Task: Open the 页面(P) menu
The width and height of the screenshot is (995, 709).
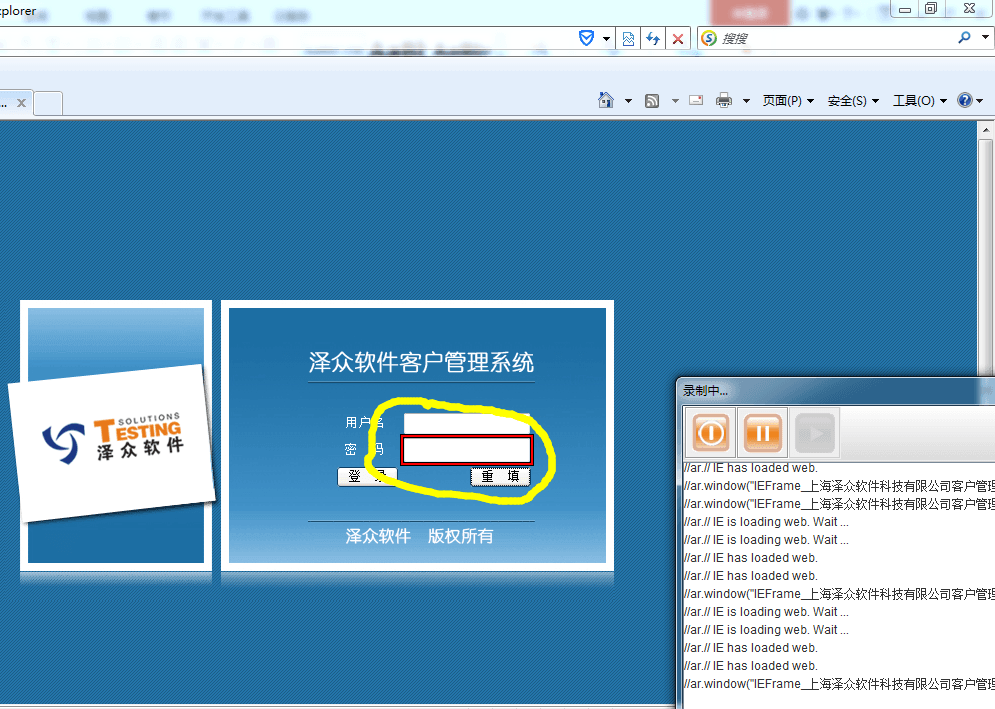Action: 788,101
